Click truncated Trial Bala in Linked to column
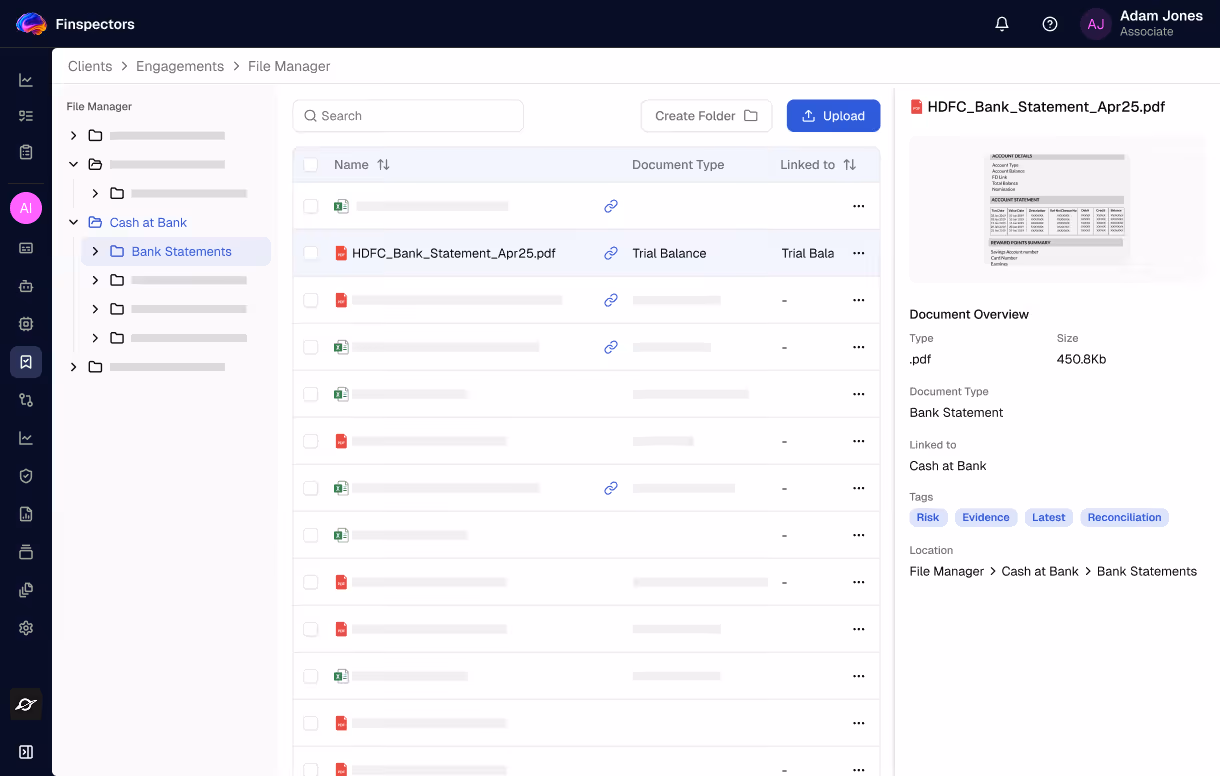This screenshot has height=776, width=1220. (x=807, y=253)
